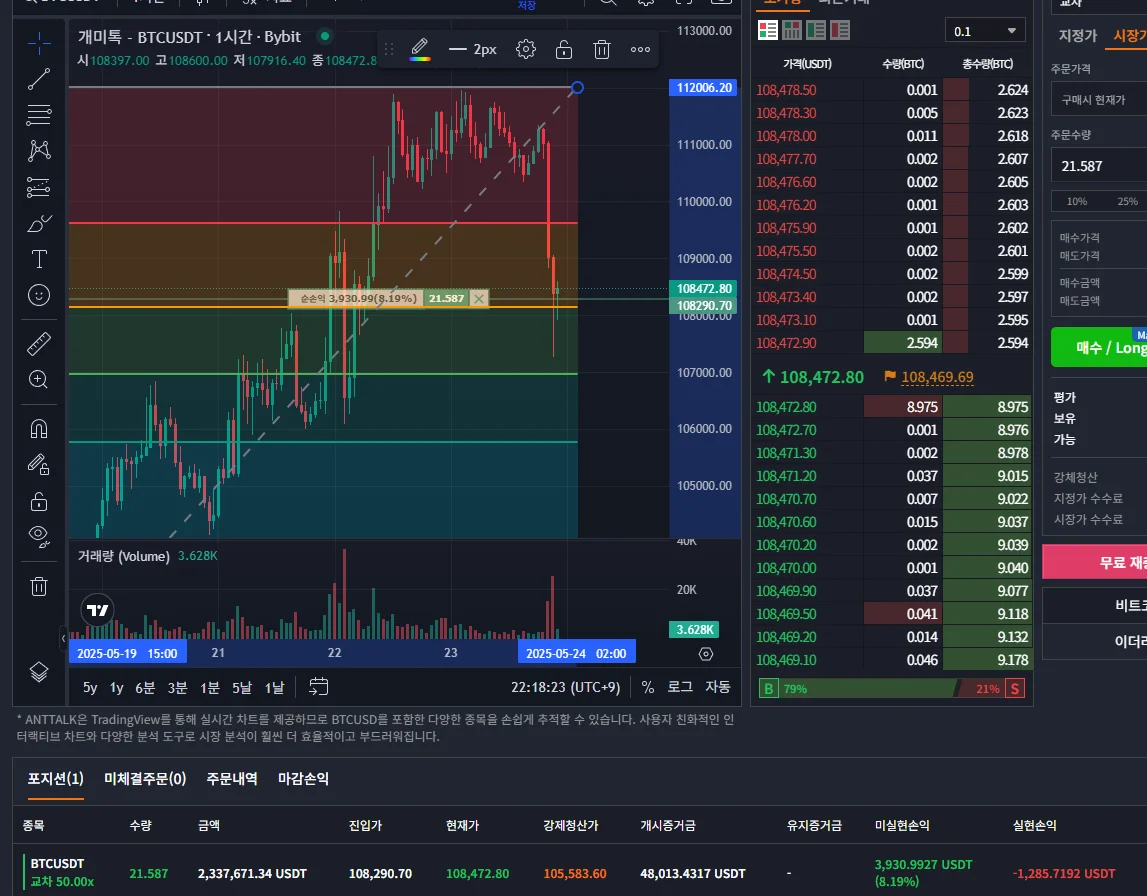The image size is (1147, 896).
Task: Click the 112006.20 price axis label
Action: click(703, 88)
